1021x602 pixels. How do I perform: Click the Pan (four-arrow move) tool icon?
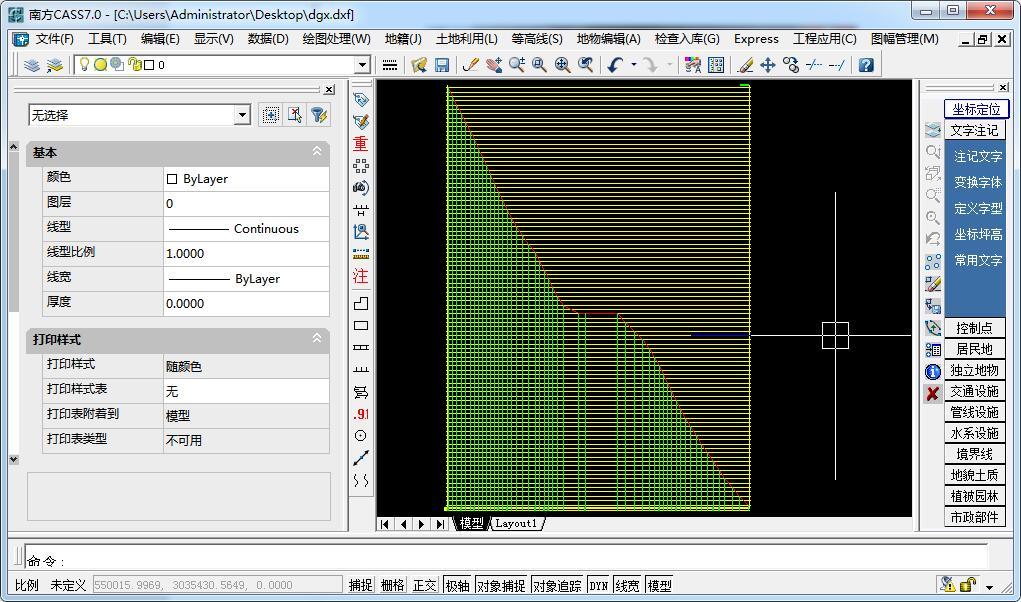coord(768,65)
